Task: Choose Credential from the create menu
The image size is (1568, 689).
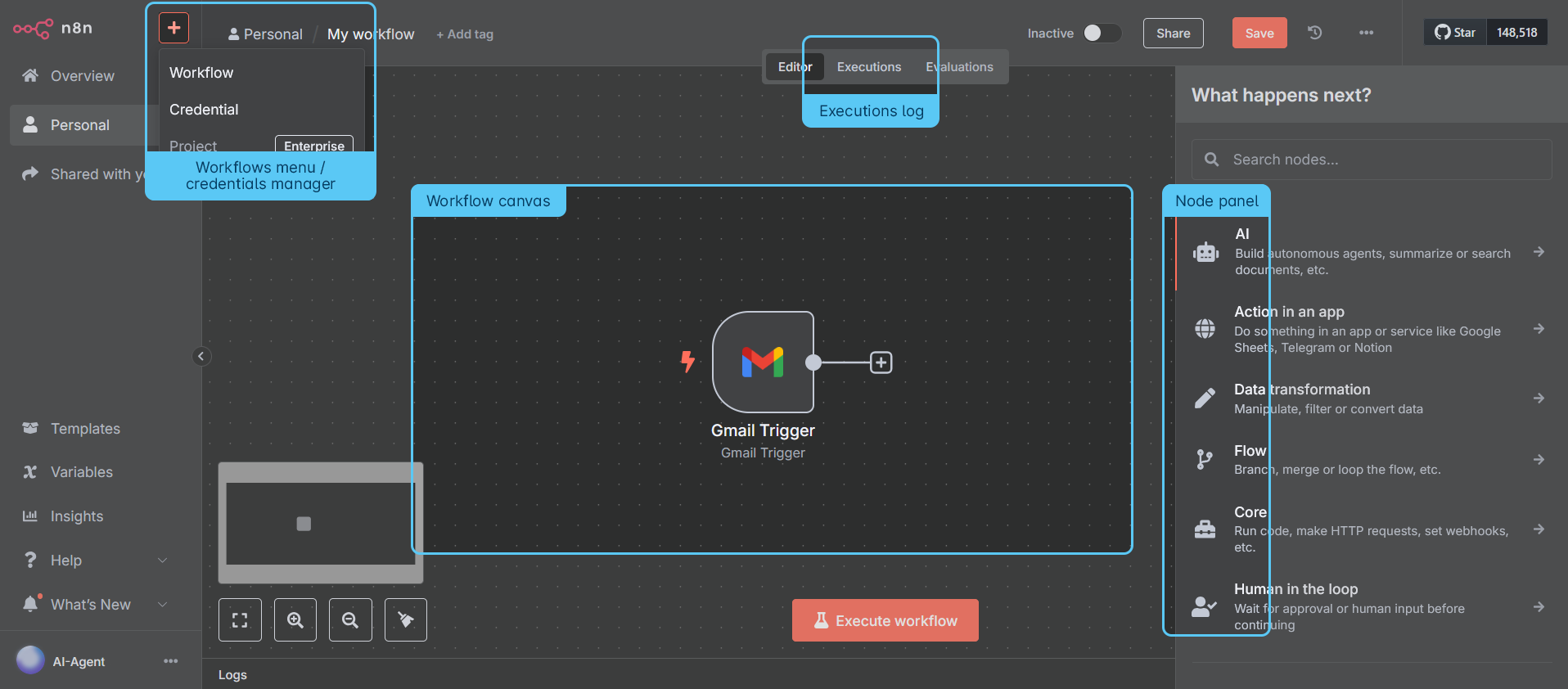Action: click(x=204, y=110)
